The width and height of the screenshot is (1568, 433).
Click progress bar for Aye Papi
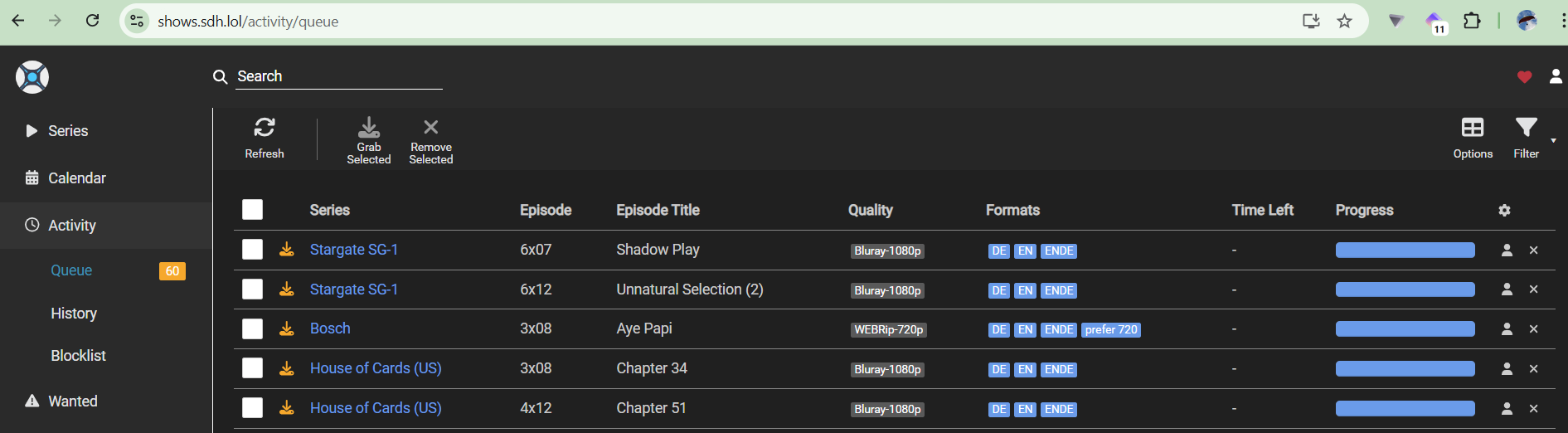1405,328
